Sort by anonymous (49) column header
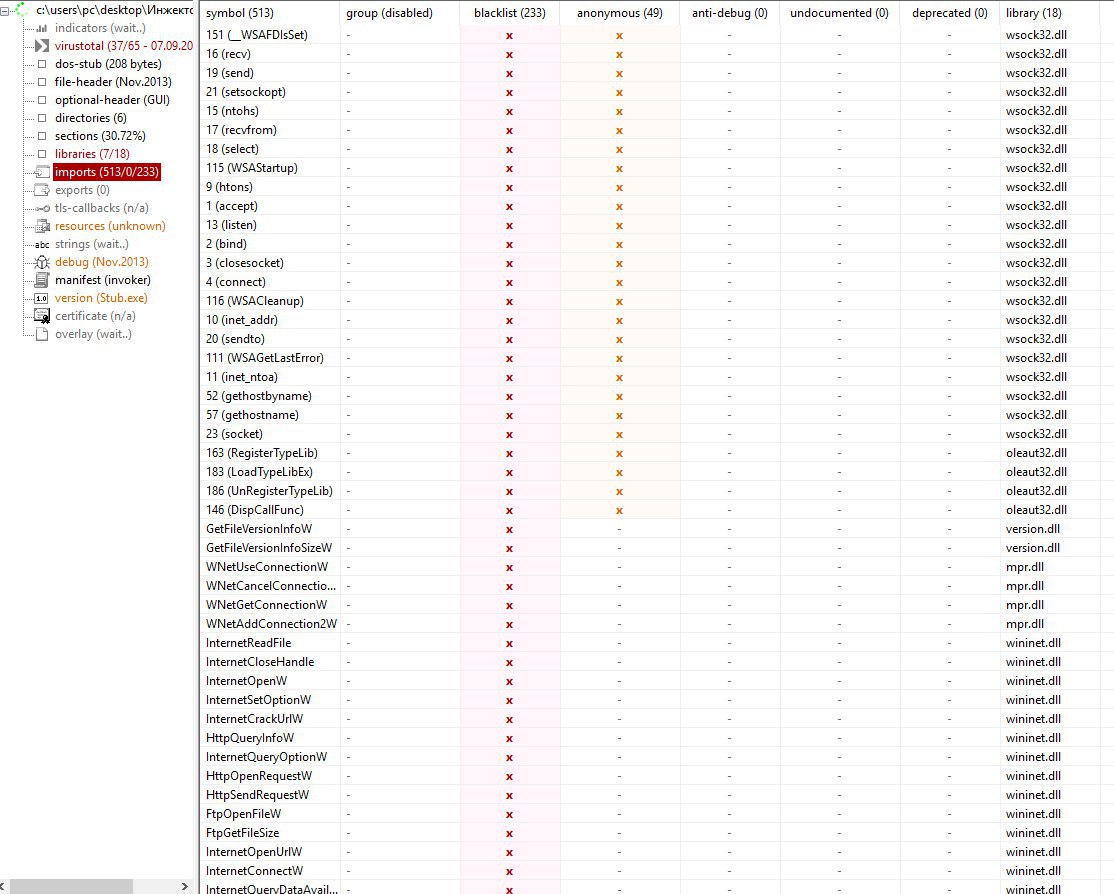Image resolution: width=1114 pixels, height=894 pixels. [x=620, y=13]
